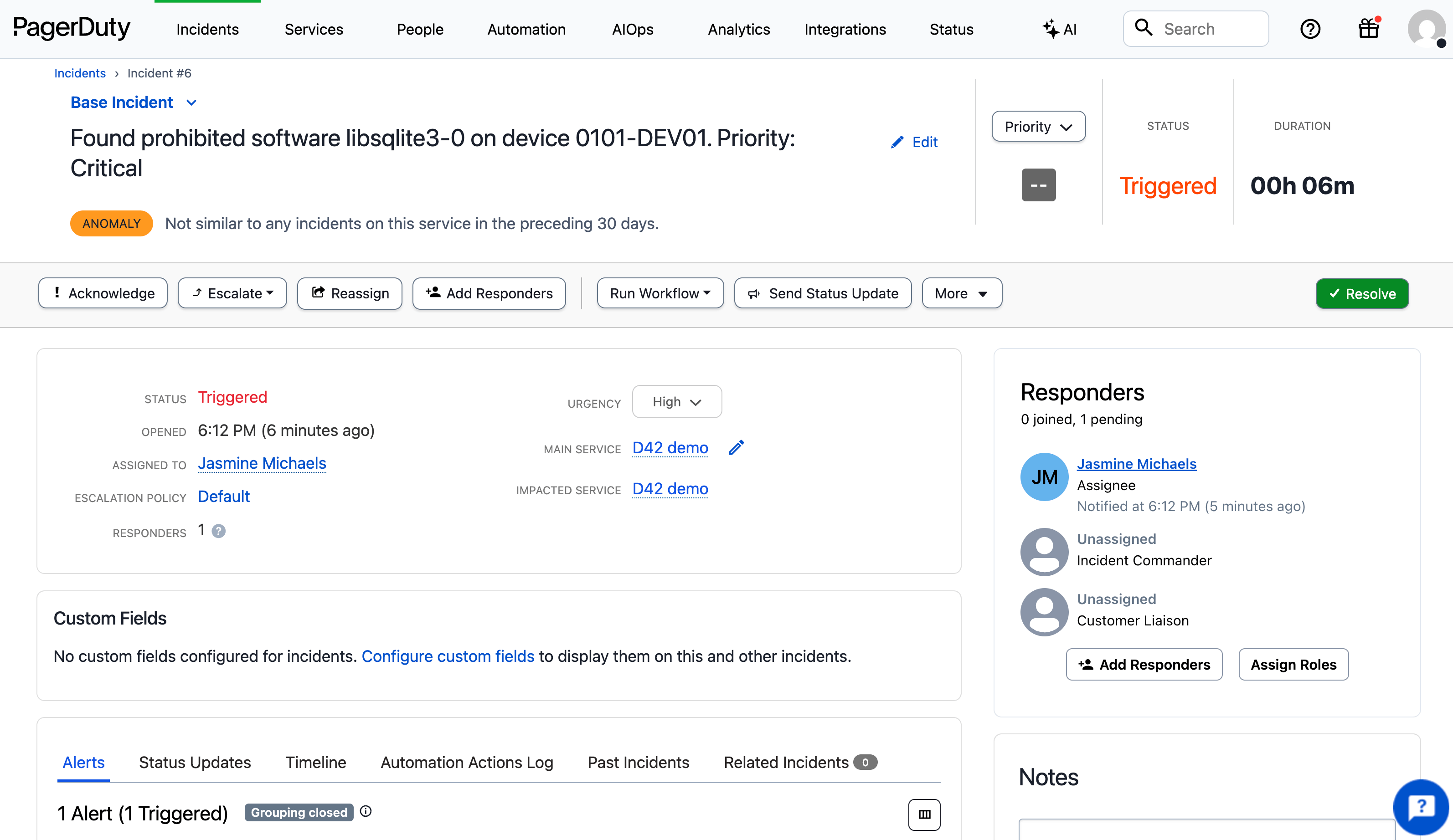The image size is (1453, 840).
Task: Click the alert table column settings icon
Action: tap(924, 814)
